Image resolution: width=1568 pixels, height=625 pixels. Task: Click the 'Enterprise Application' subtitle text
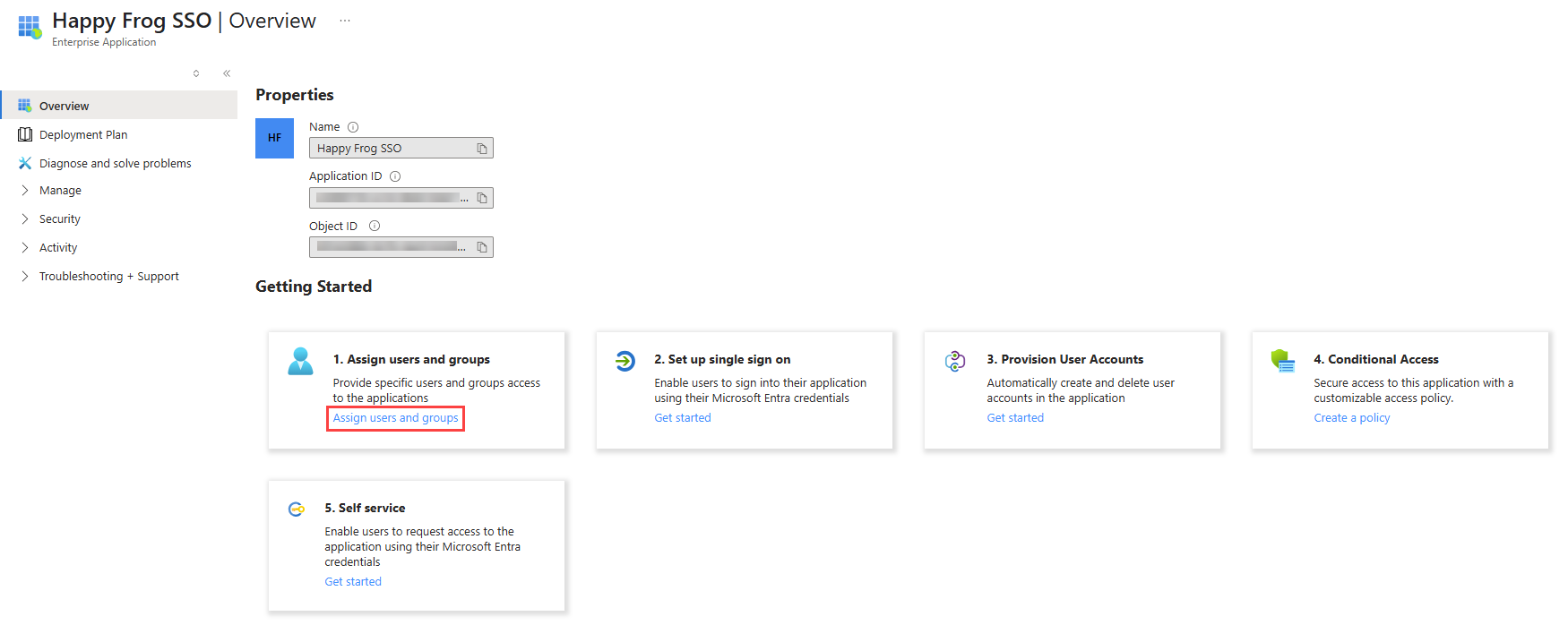104,42
